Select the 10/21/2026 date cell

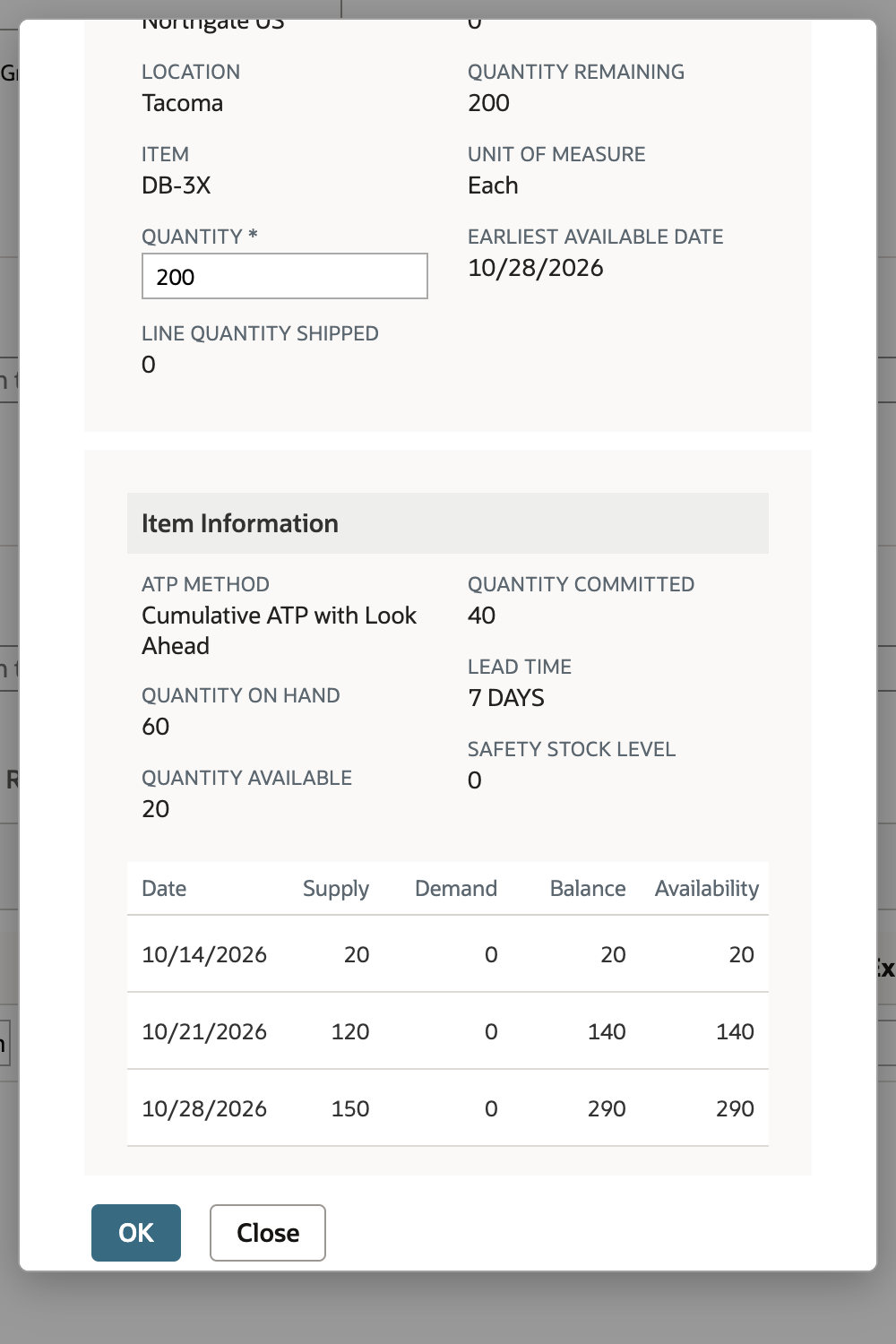tap(204, 1031)
